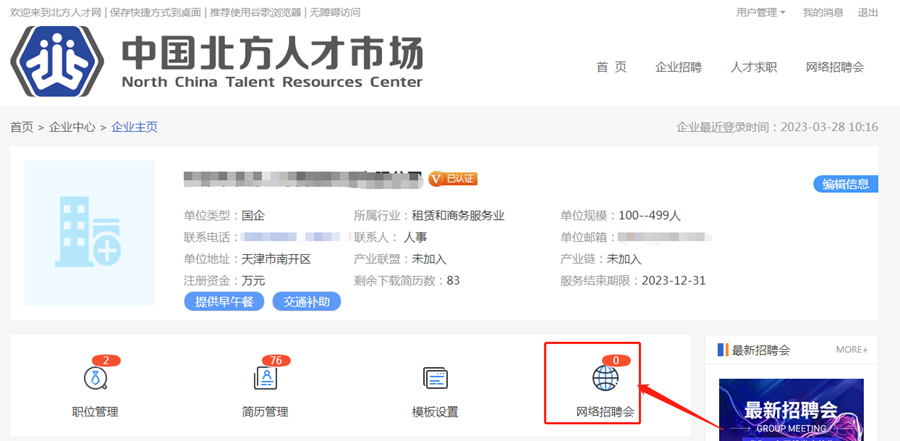The image size is (900, 441).
Task: Open the 职位管理 tie icon
Action: (x=95, y=378)
